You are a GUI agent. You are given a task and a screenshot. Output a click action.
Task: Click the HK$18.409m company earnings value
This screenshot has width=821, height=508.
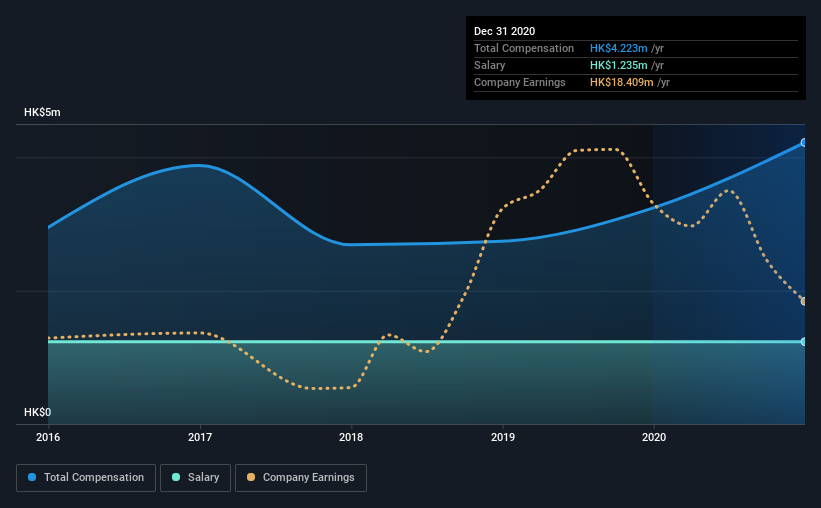(x=622, y=82)
